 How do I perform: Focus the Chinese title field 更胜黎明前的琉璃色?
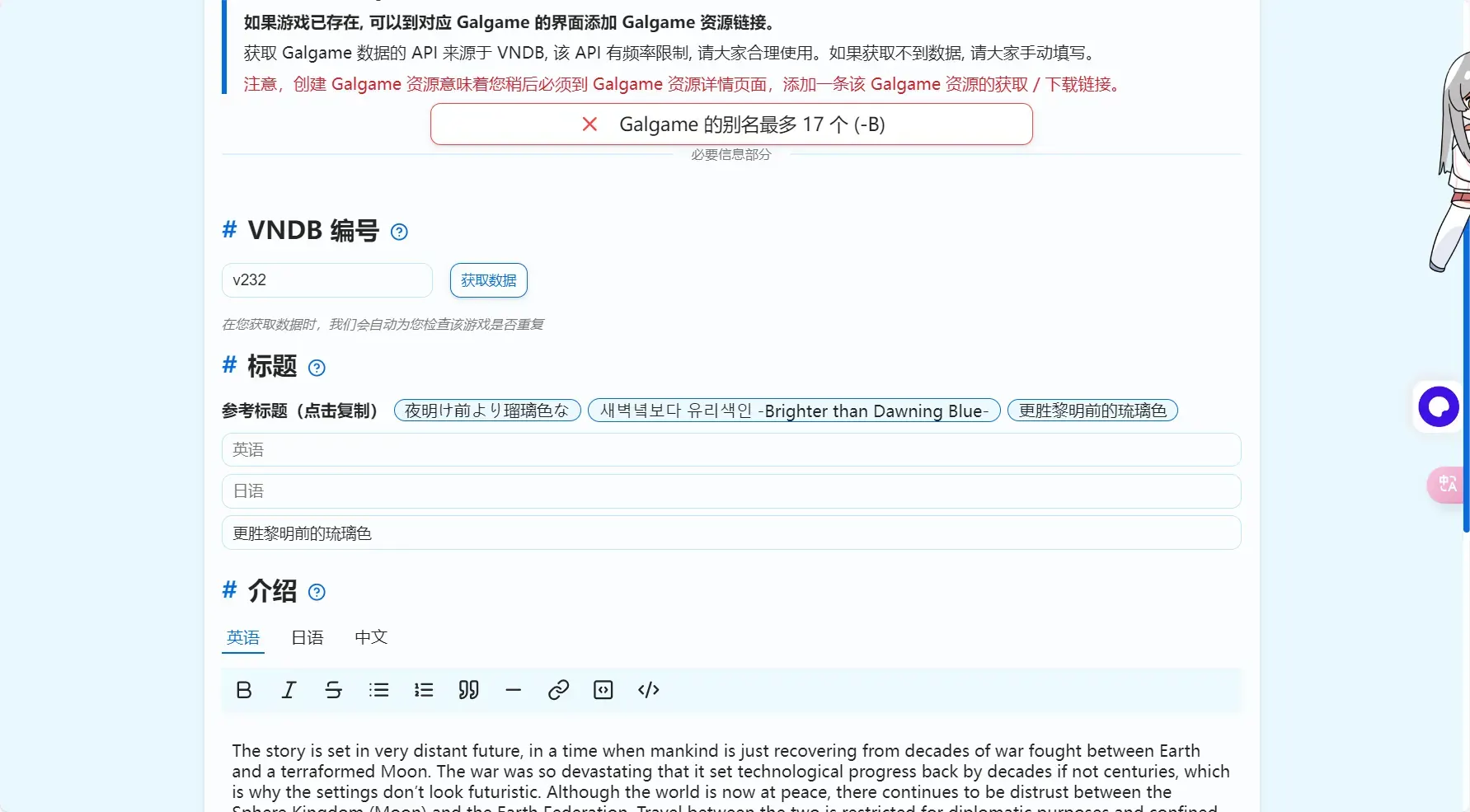(731, 533)
